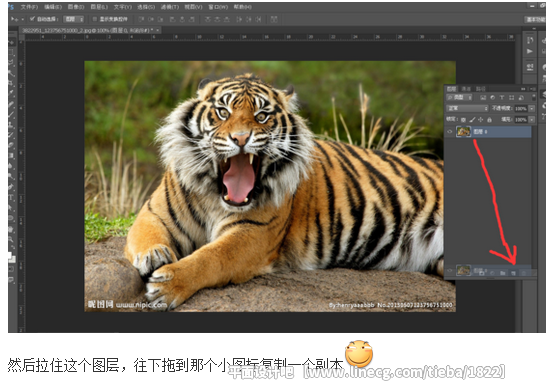Filter layers by type layer icon

tap(502, 97)
